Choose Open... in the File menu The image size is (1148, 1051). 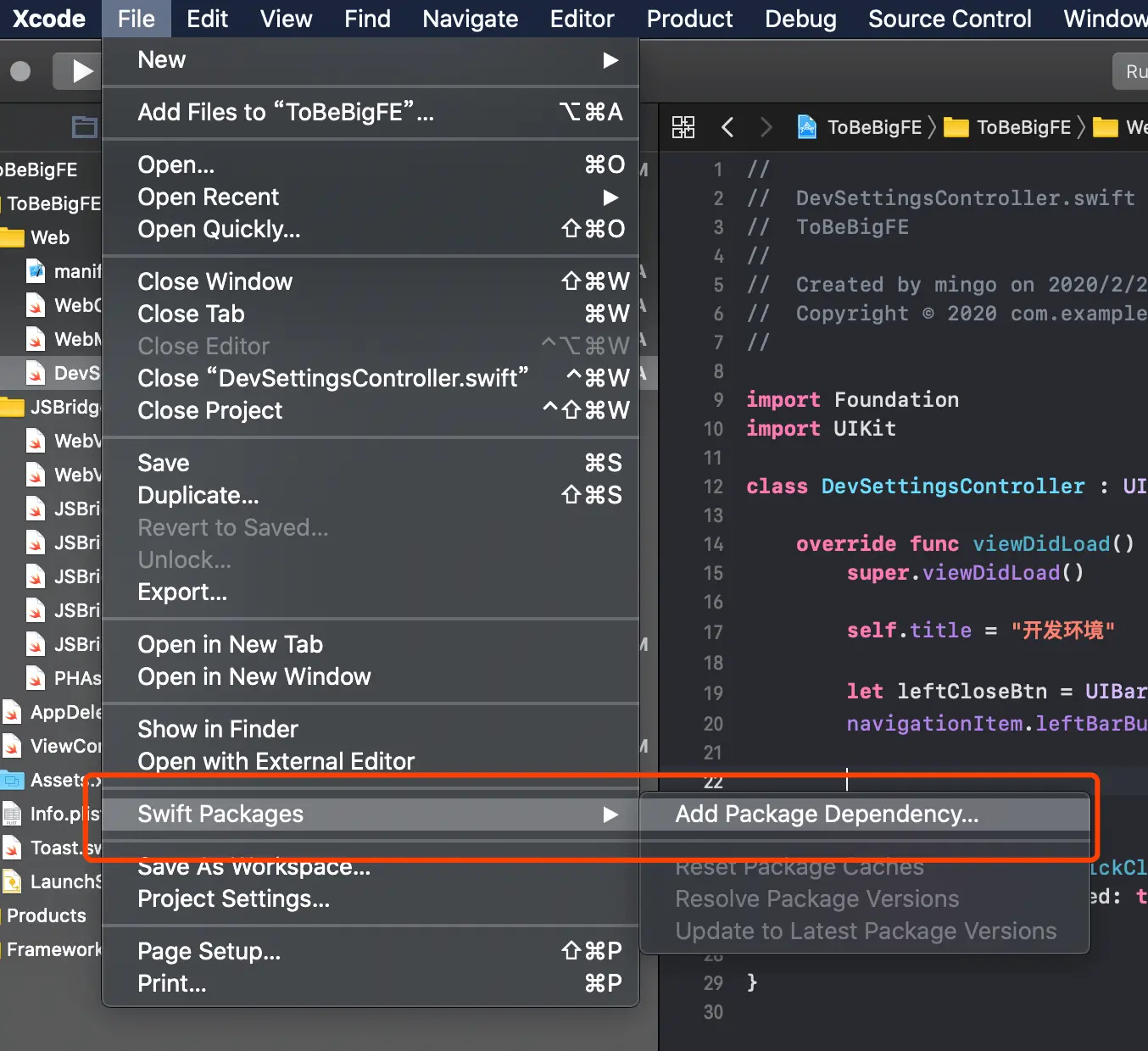[371, 165]
